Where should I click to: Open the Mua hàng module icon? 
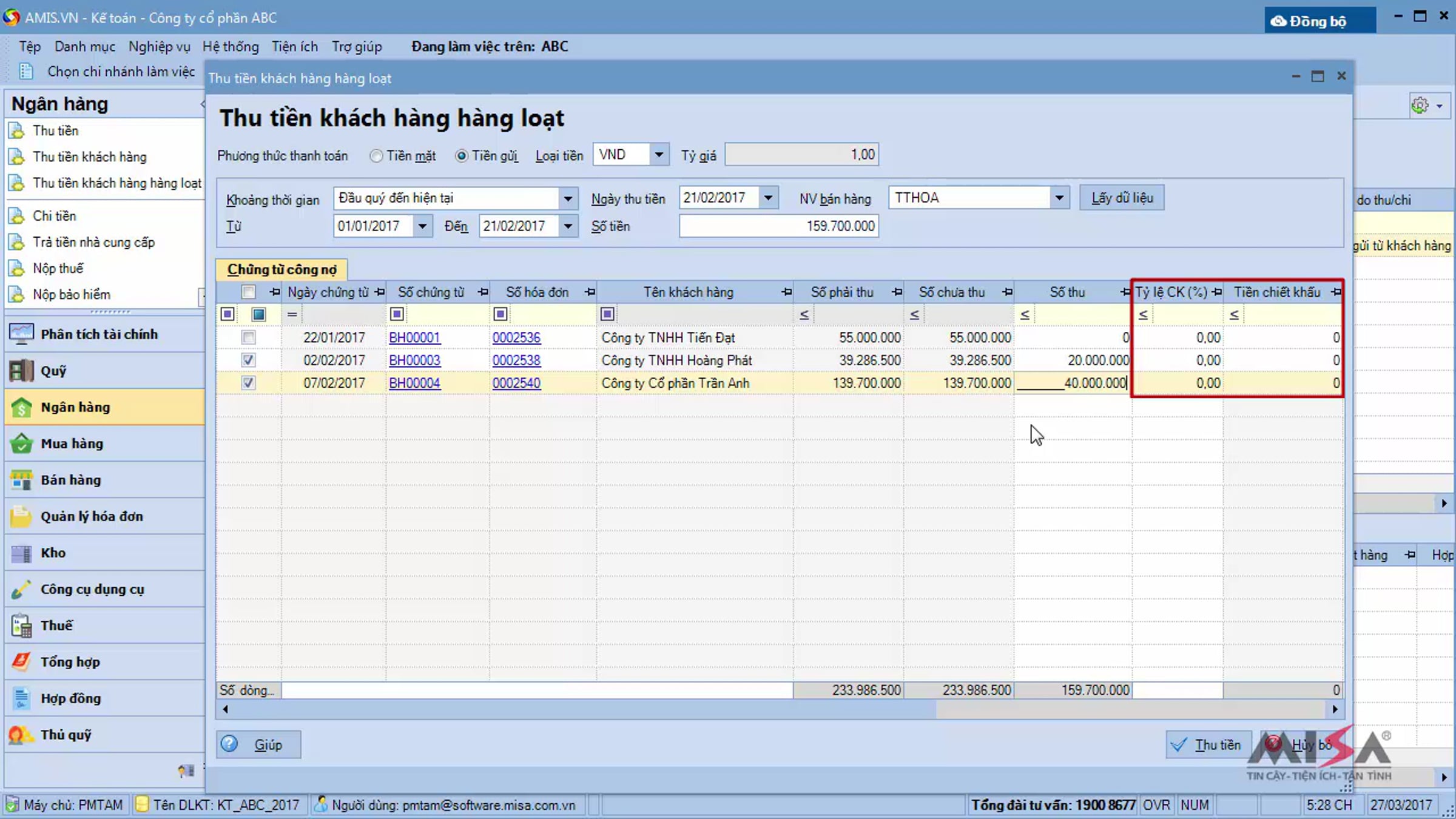[x=21, y=443]
